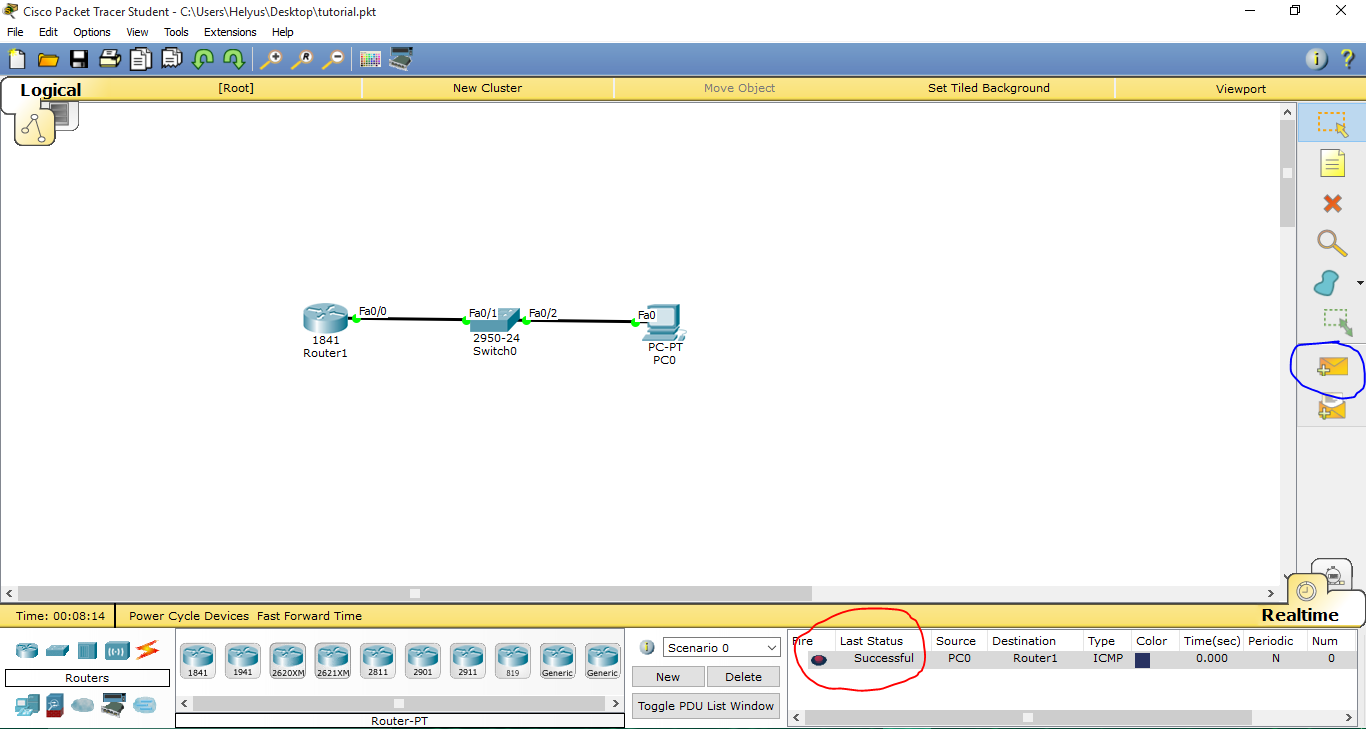Click Power Cycle Devices
This screenshot has width=1366, height=729.
tap(189, 616)
